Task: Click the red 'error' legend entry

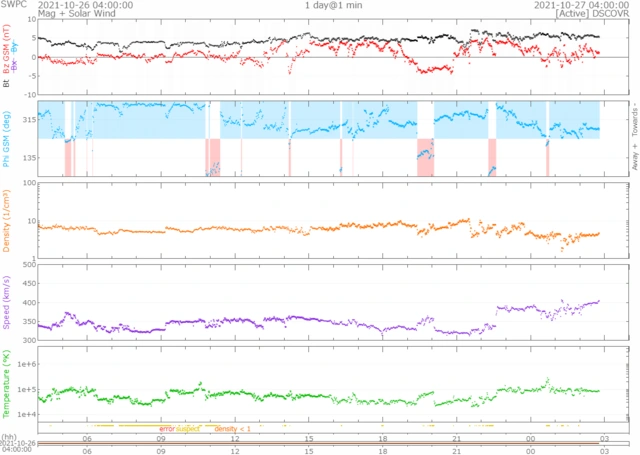Action: click(x=167, y=429)
